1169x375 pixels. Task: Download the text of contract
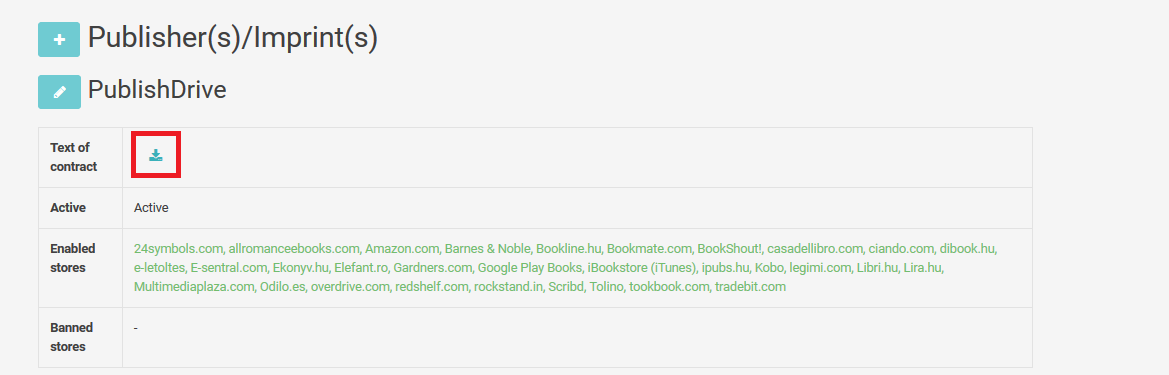[x=156, y=155]
